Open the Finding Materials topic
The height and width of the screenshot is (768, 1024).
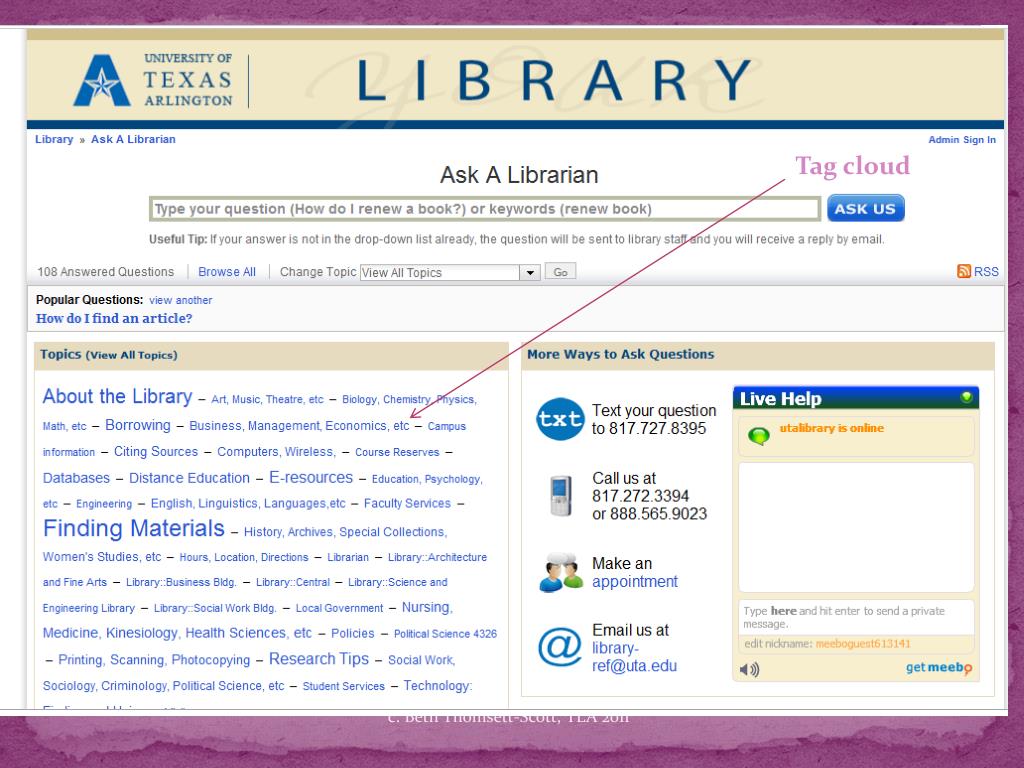(x=133, y=528)
